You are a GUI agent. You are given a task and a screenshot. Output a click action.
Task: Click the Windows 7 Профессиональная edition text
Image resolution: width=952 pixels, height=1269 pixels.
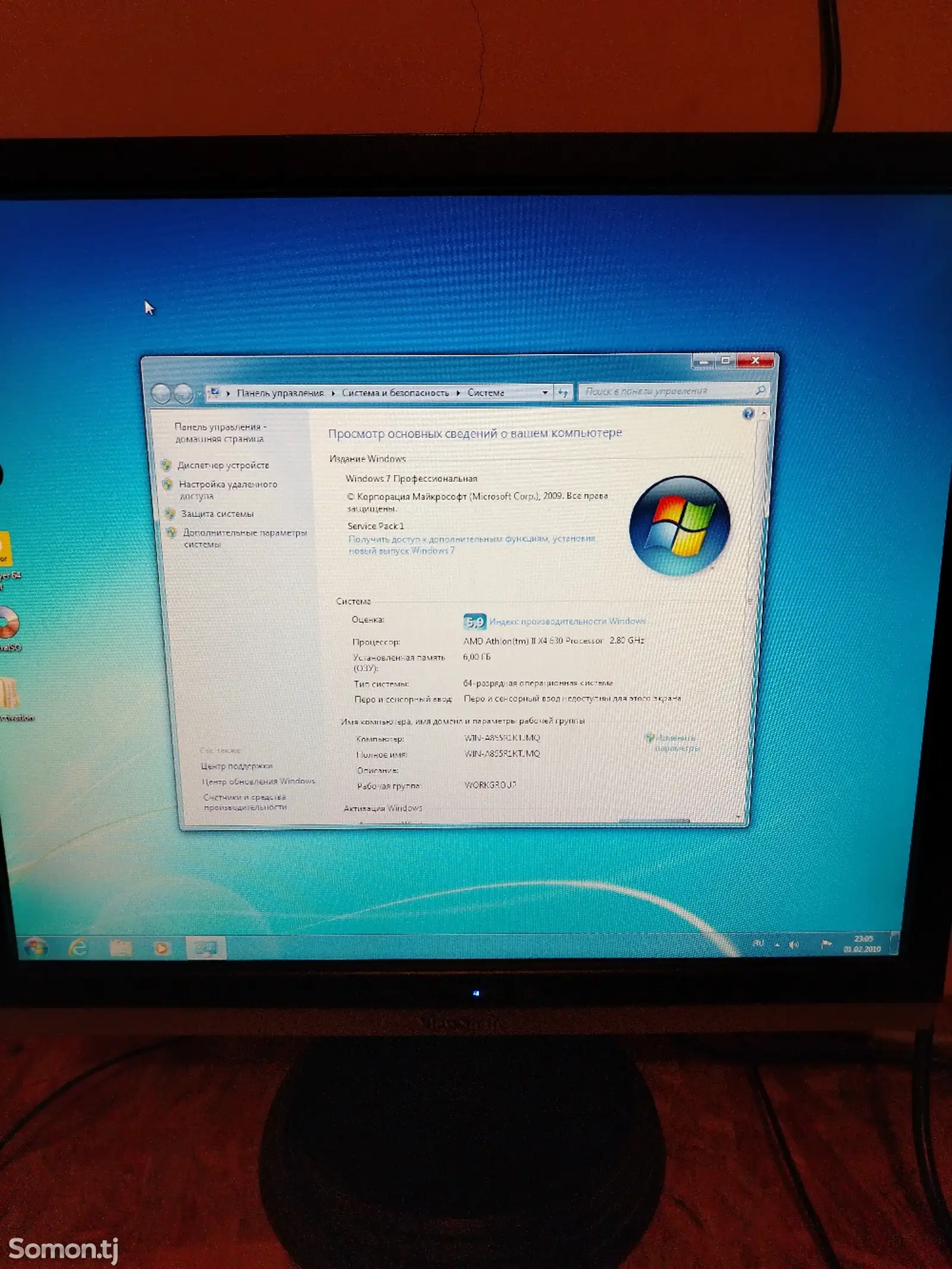pos(411,478)
